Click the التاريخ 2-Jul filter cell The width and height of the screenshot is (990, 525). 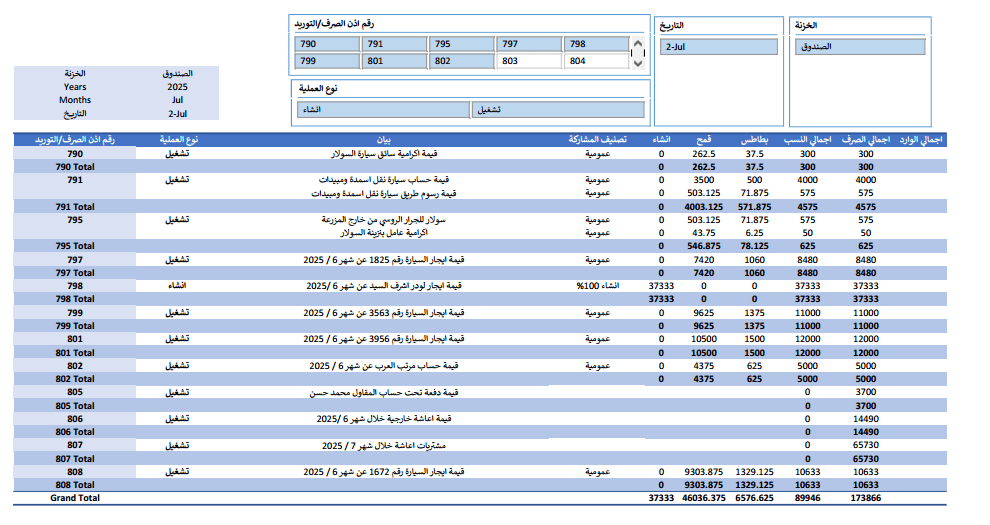coord(177,114)
